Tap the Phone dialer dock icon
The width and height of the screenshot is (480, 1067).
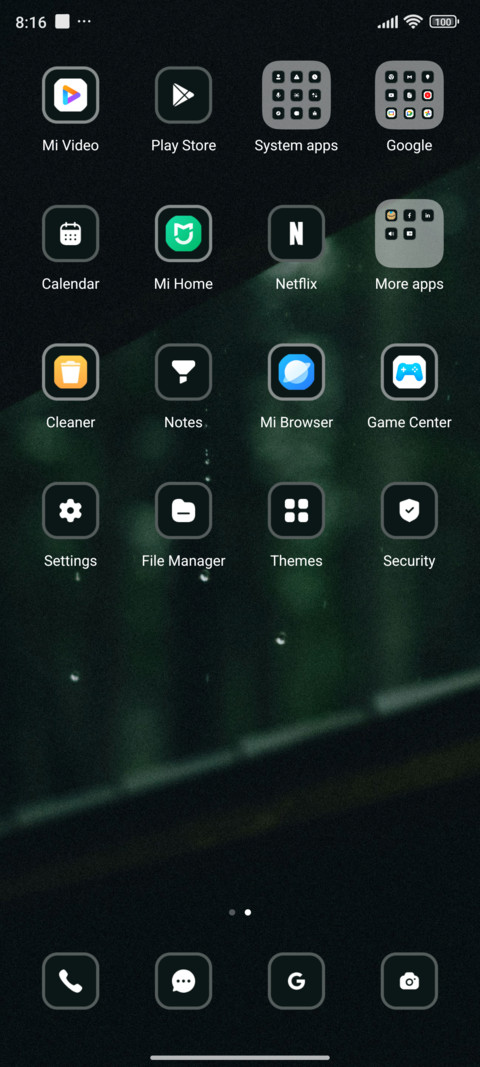(x=70, y=981)
